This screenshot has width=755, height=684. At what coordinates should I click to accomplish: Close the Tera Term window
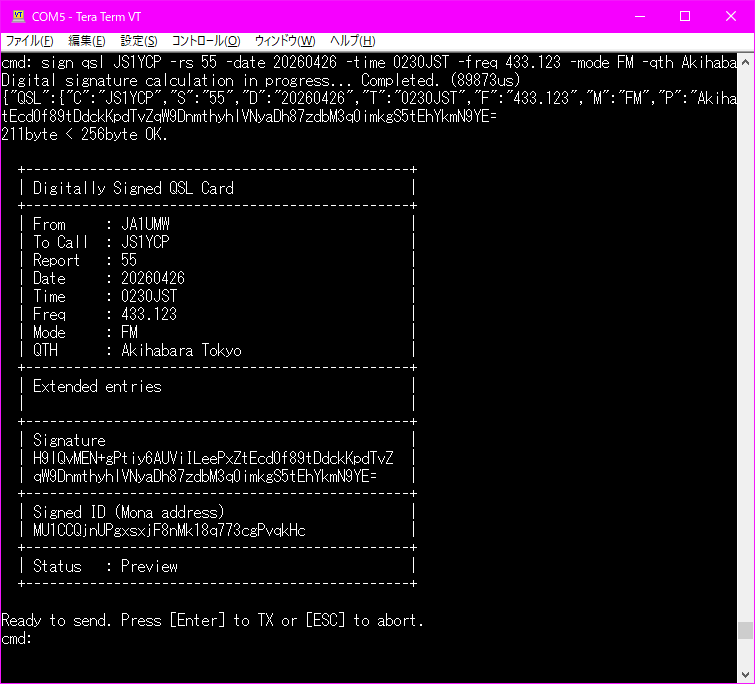(730, 16)
